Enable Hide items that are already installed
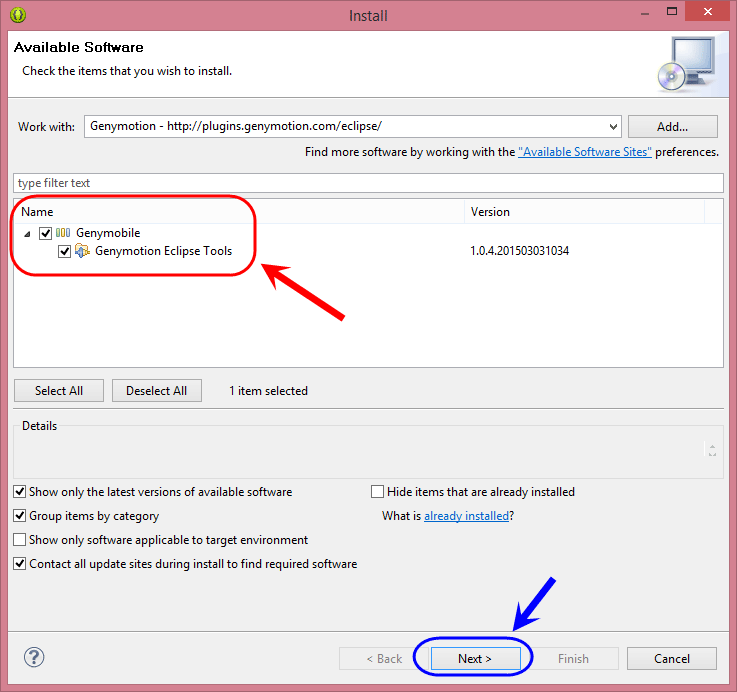737x692 pixels. tap(377, 492)
